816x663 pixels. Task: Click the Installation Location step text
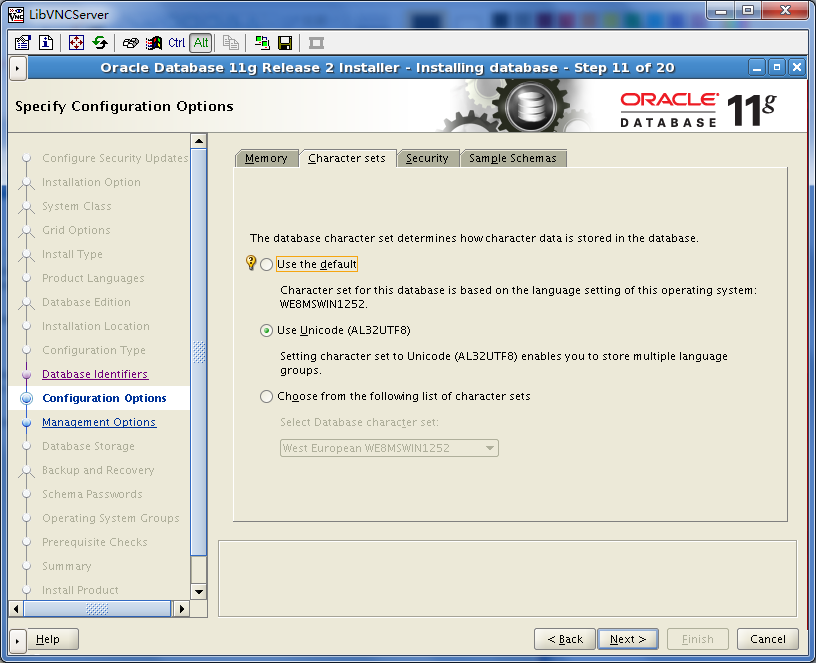click(96, 326)
